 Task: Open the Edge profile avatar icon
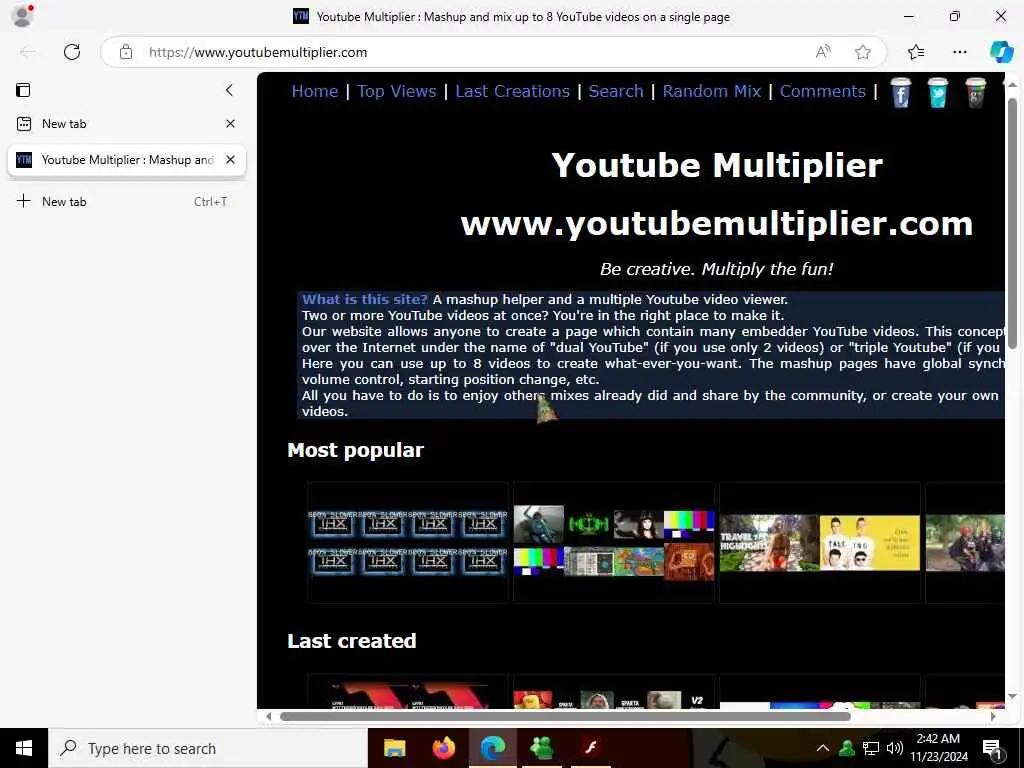pos(22,16)
